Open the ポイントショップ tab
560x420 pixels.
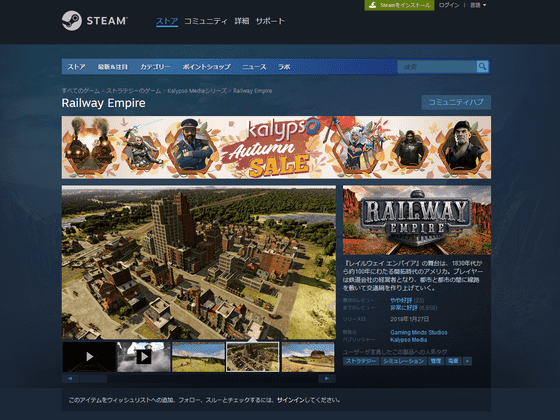pos(206,67)
